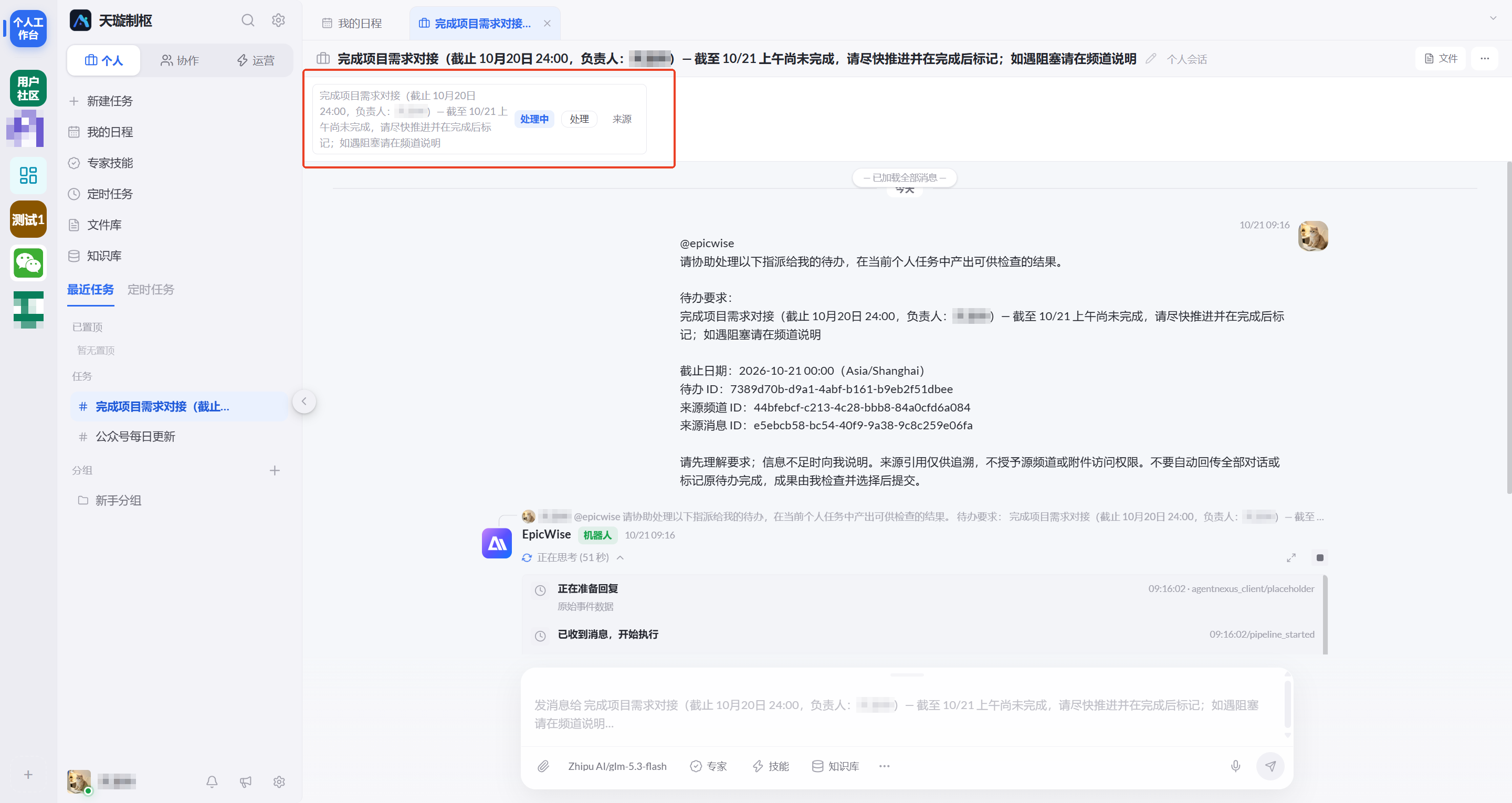The height and width of the screenshot is (803, 1512).
Task: Open more input options ellipsis
Action: (x=885, y=766)
